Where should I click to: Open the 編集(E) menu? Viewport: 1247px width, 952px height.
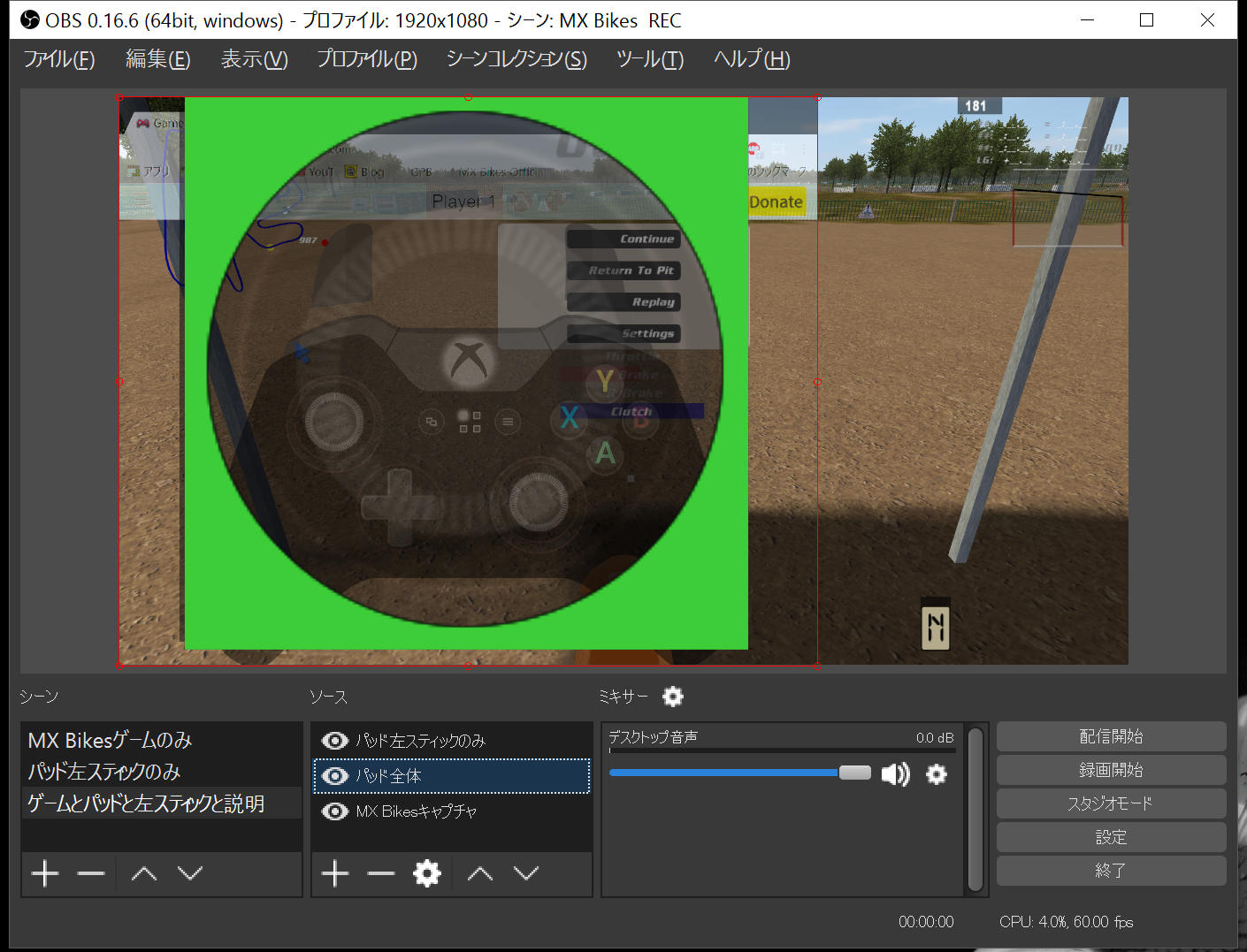pos(157,59)
